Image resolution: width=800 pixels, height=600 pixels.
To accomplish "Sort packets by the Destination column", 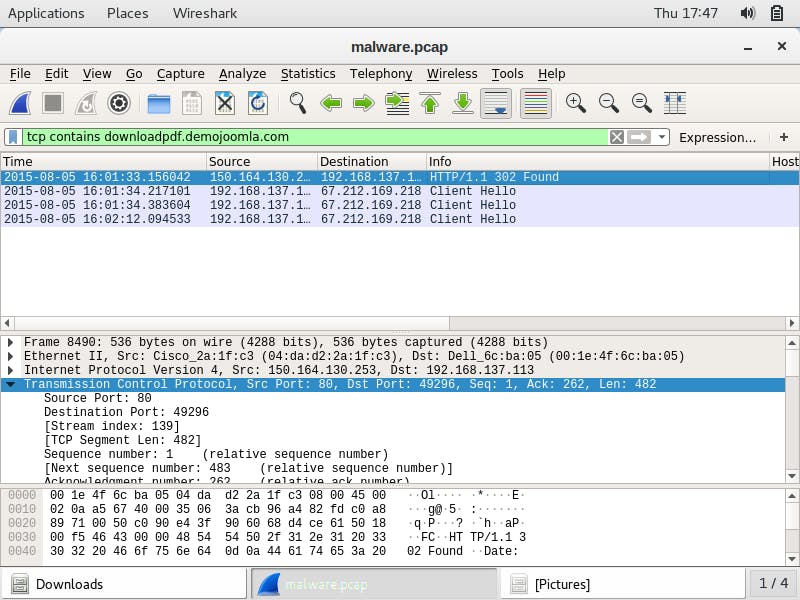I will (371, 162).
